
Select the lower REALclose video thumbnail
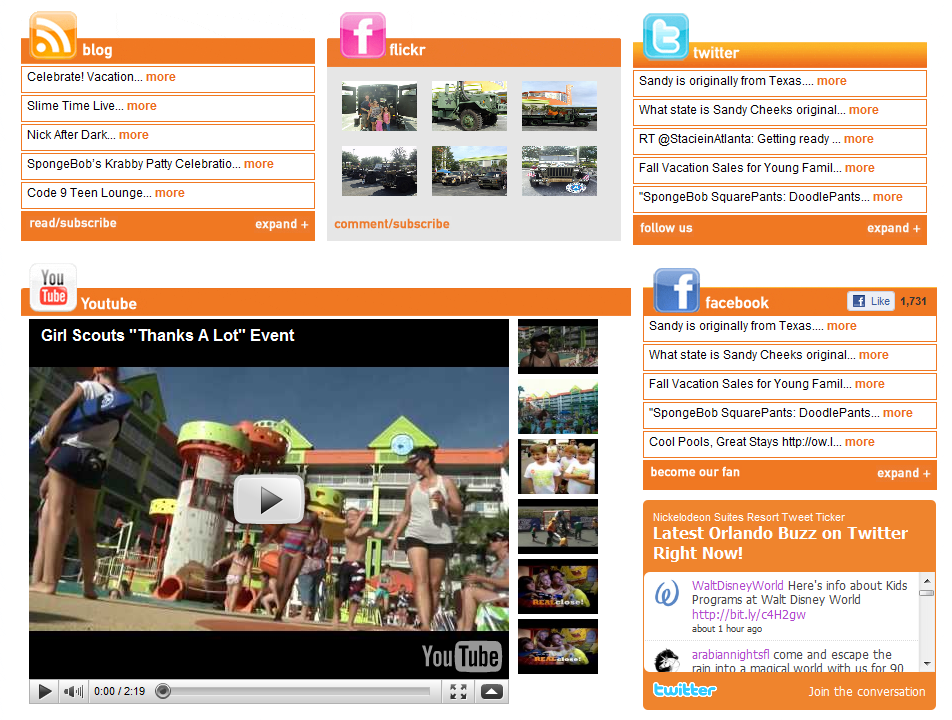pyautogui.click(x=558, y=647)
